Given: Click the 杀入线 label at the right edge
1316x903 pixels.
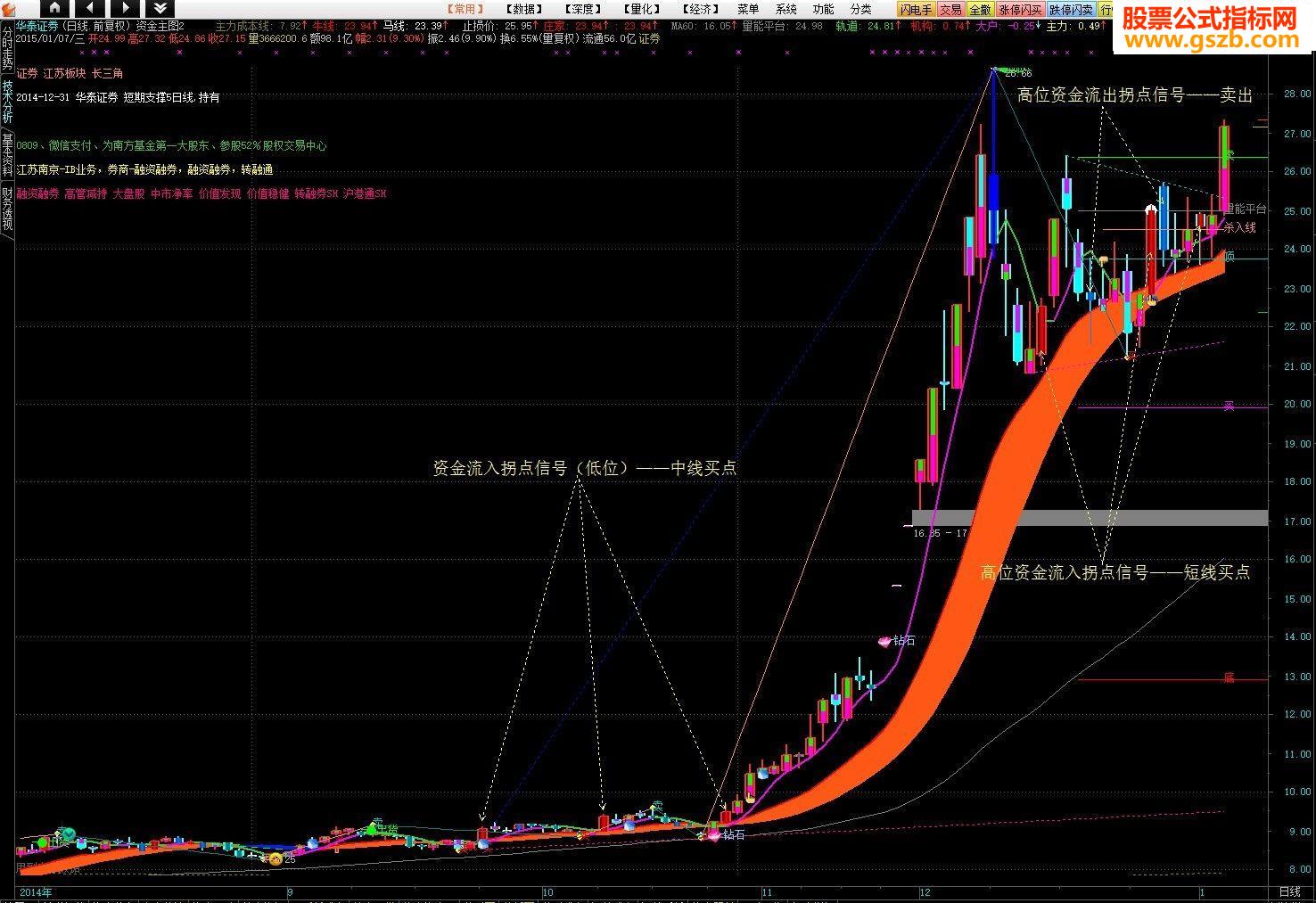Looking at the screenshot, I should tap(1239, 227).
